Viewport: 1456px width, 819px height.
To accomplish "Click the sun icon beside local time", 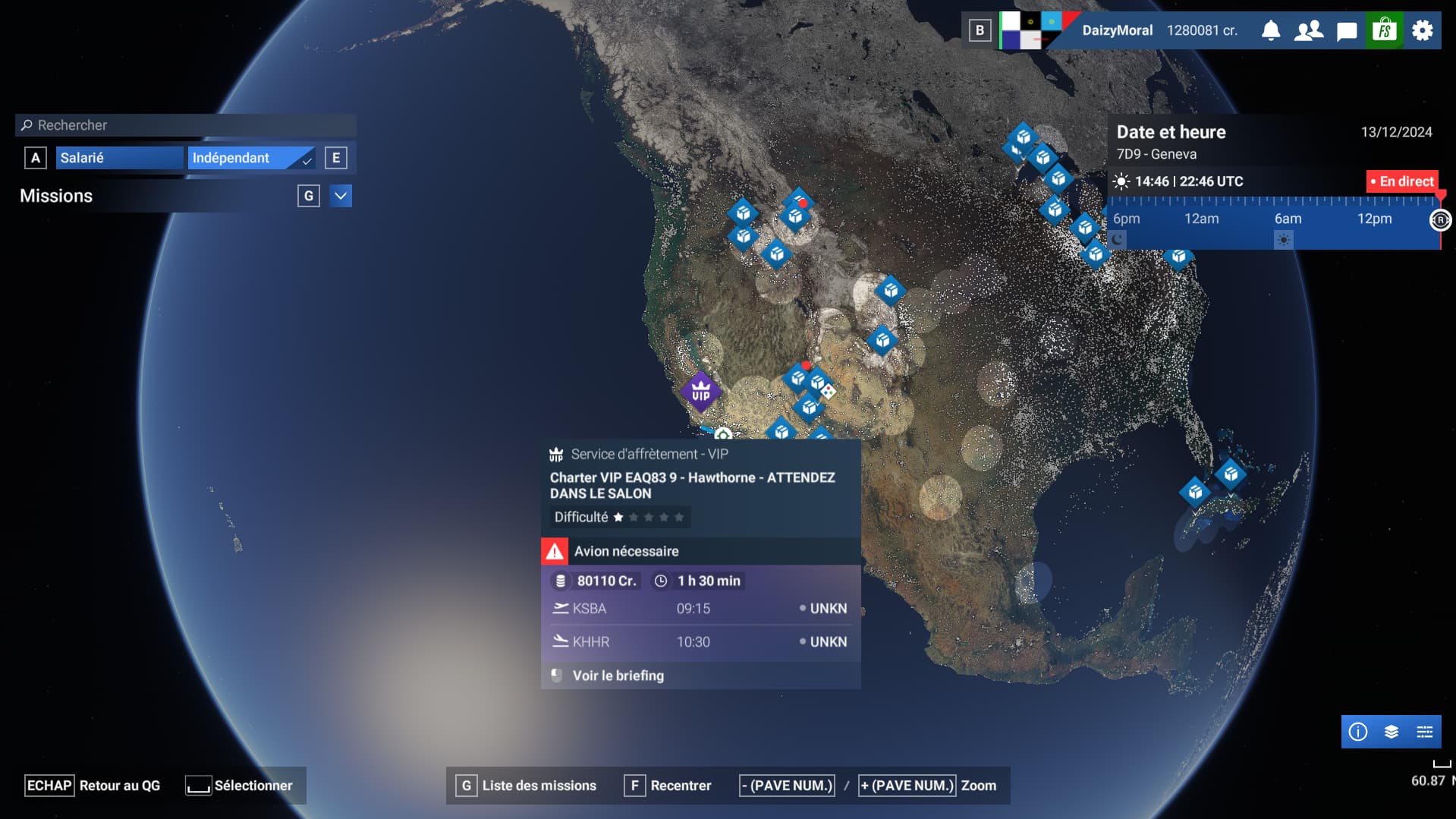I will (x=1121, y=181).
